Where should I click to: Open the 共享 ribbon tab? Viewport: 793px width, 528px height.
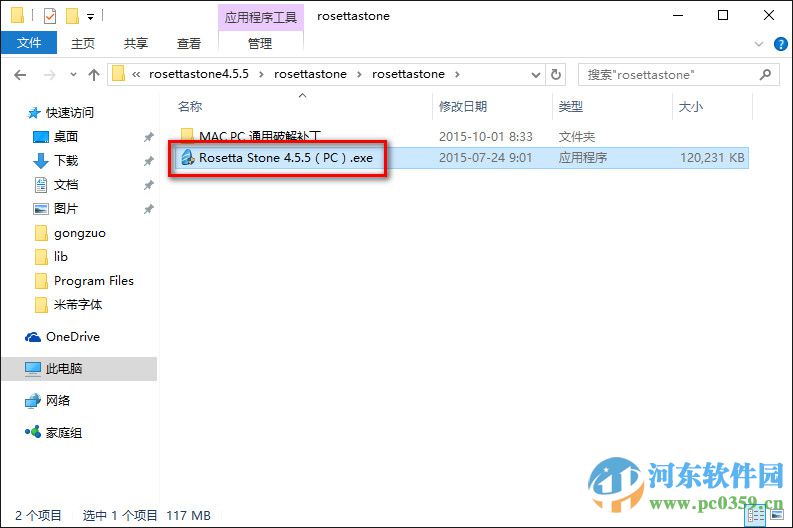(136, 43)
